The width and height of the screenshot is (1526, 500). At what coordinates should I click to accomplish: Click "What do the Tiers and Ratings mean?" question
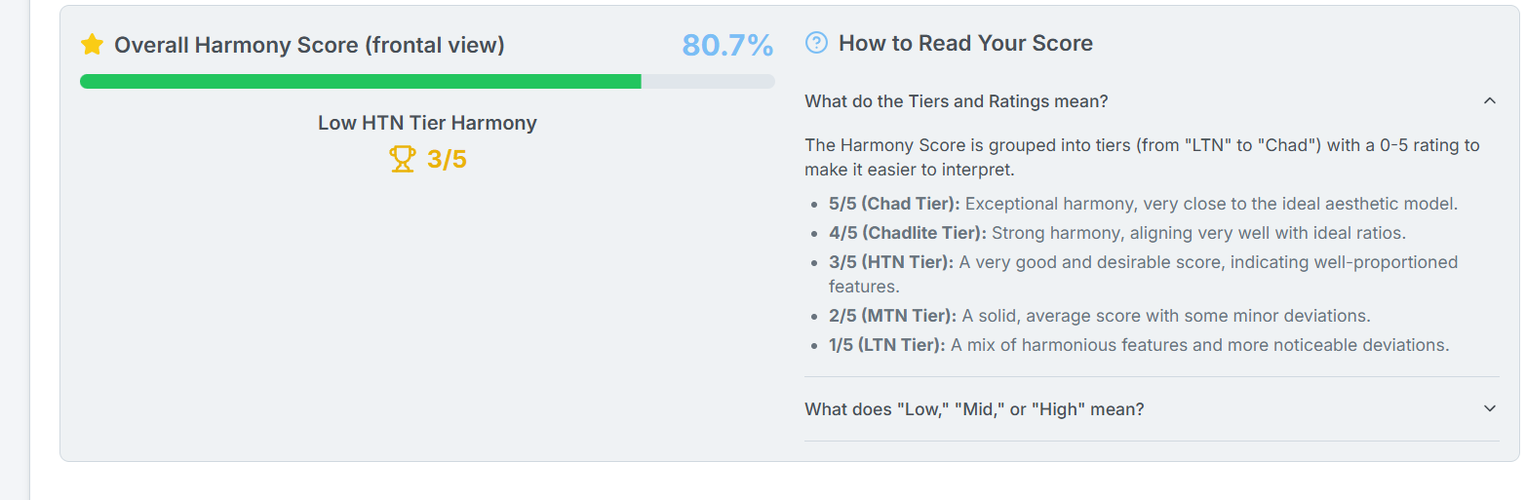pos(956,101)
